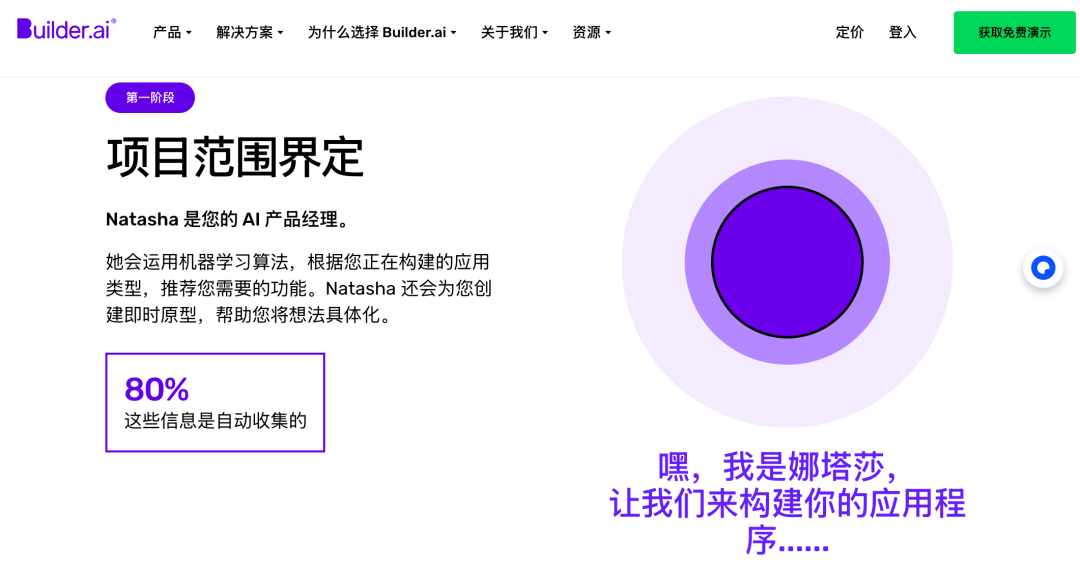Click the text Natasha 是您的 AI 产品经理。

[229, 220]
